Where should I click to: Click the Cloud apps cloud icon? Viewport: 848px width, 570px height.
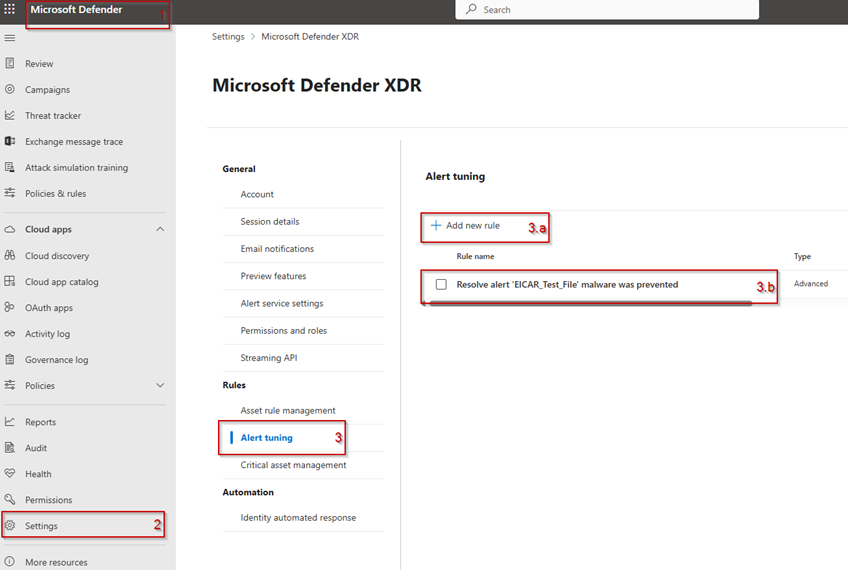coord(10,229)
